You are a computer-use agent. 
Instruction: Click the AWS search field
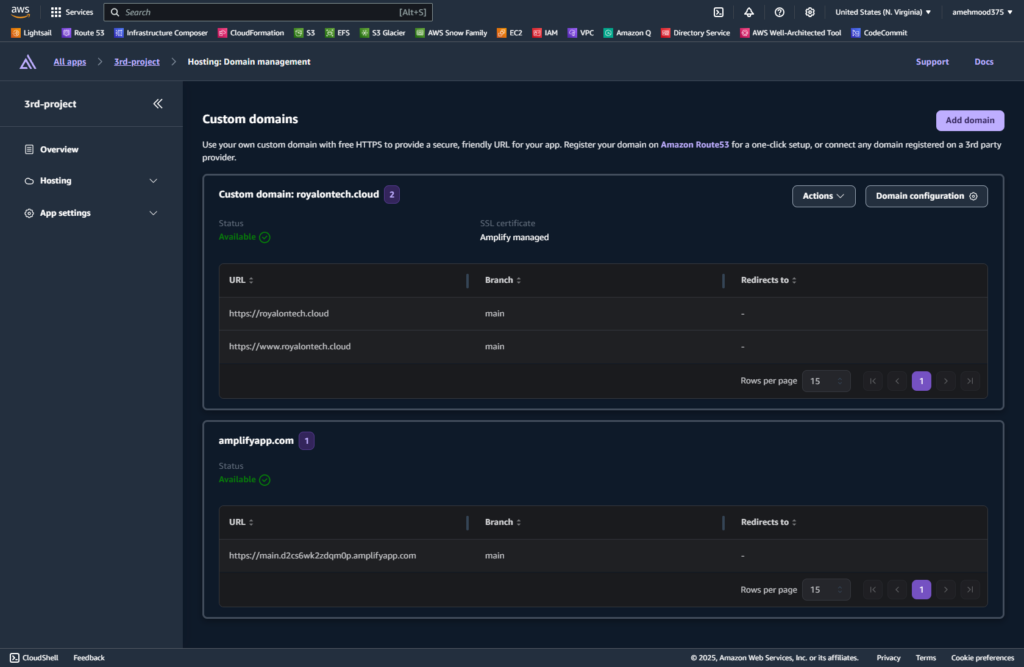click(x=268, y=12)
